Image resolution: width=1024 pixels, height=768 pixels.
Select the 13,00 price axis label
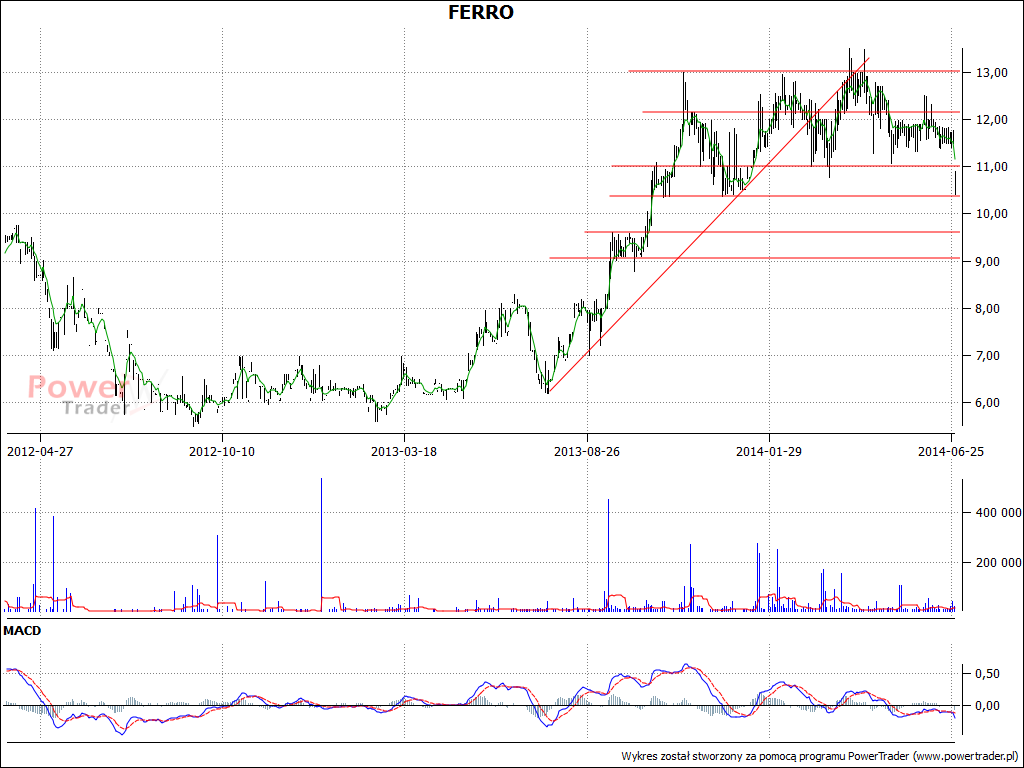coord(991,72)
